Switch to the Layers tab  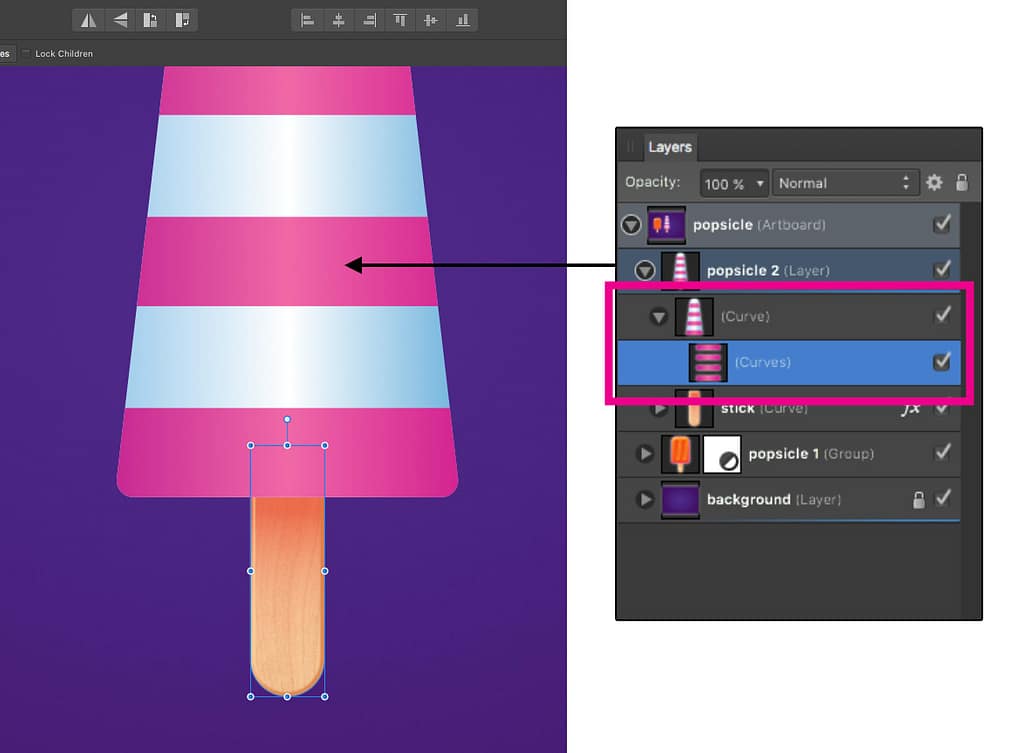click(x=670, y=147)
